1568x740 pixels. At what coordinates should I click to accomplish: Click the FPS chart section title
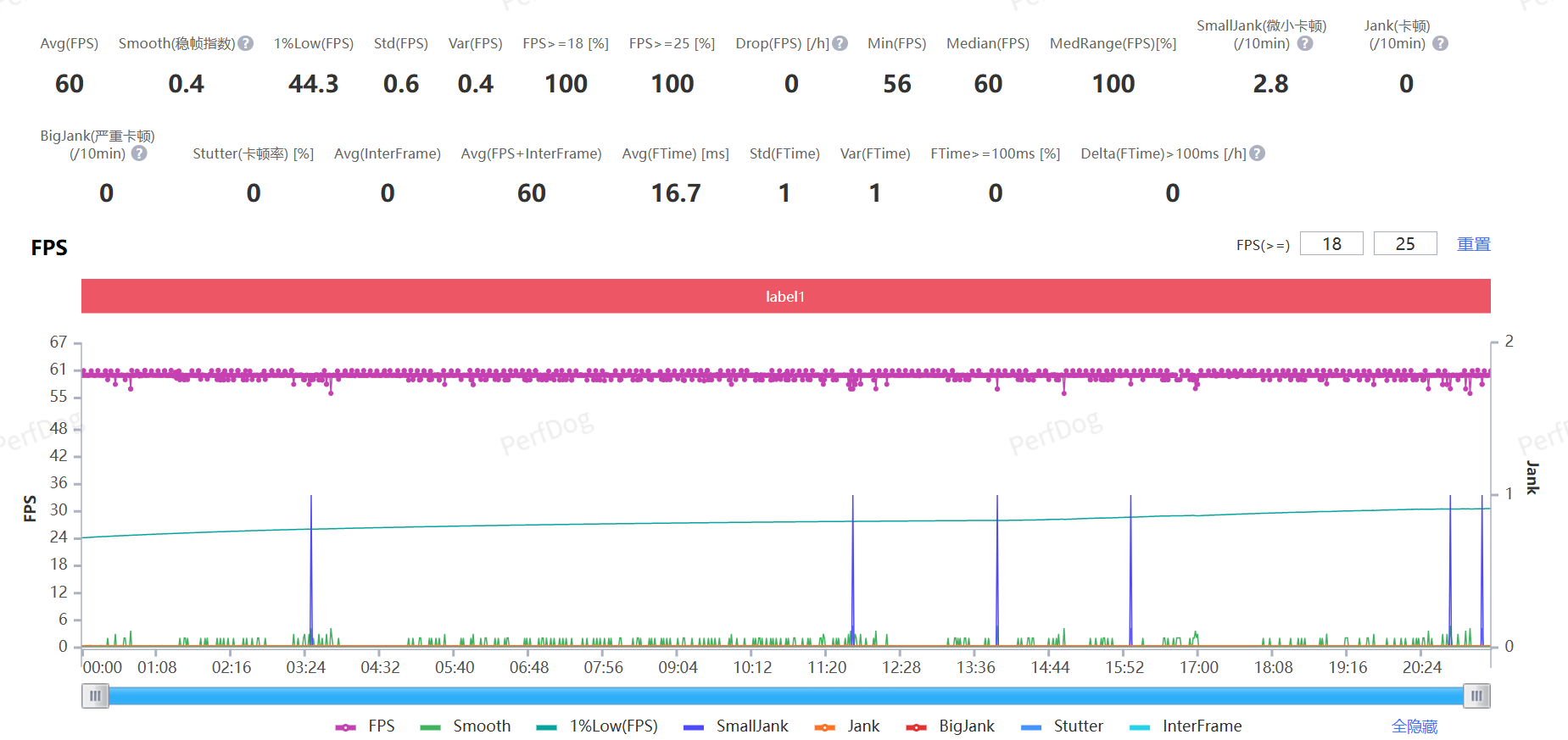click(x=49, y=248)
